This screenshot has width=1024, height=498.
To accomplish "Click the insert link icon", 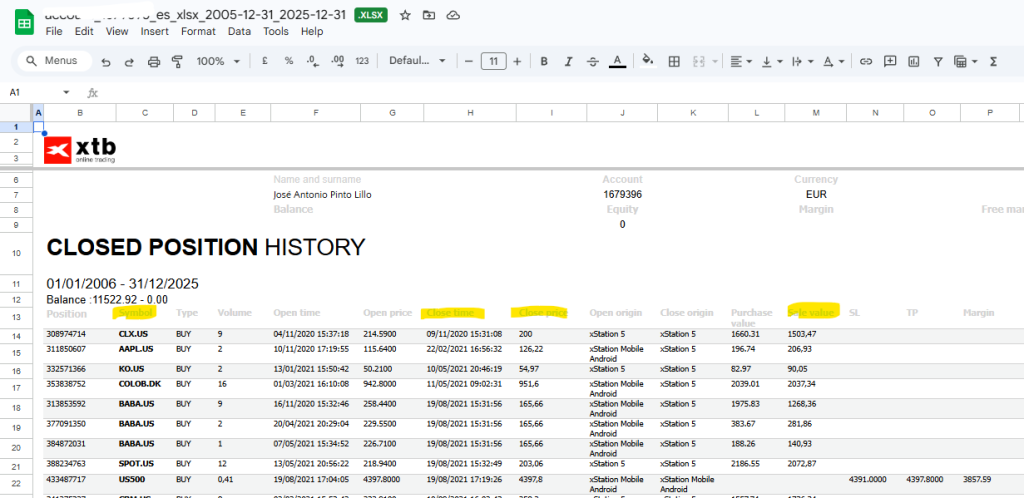I will [866, 62].
